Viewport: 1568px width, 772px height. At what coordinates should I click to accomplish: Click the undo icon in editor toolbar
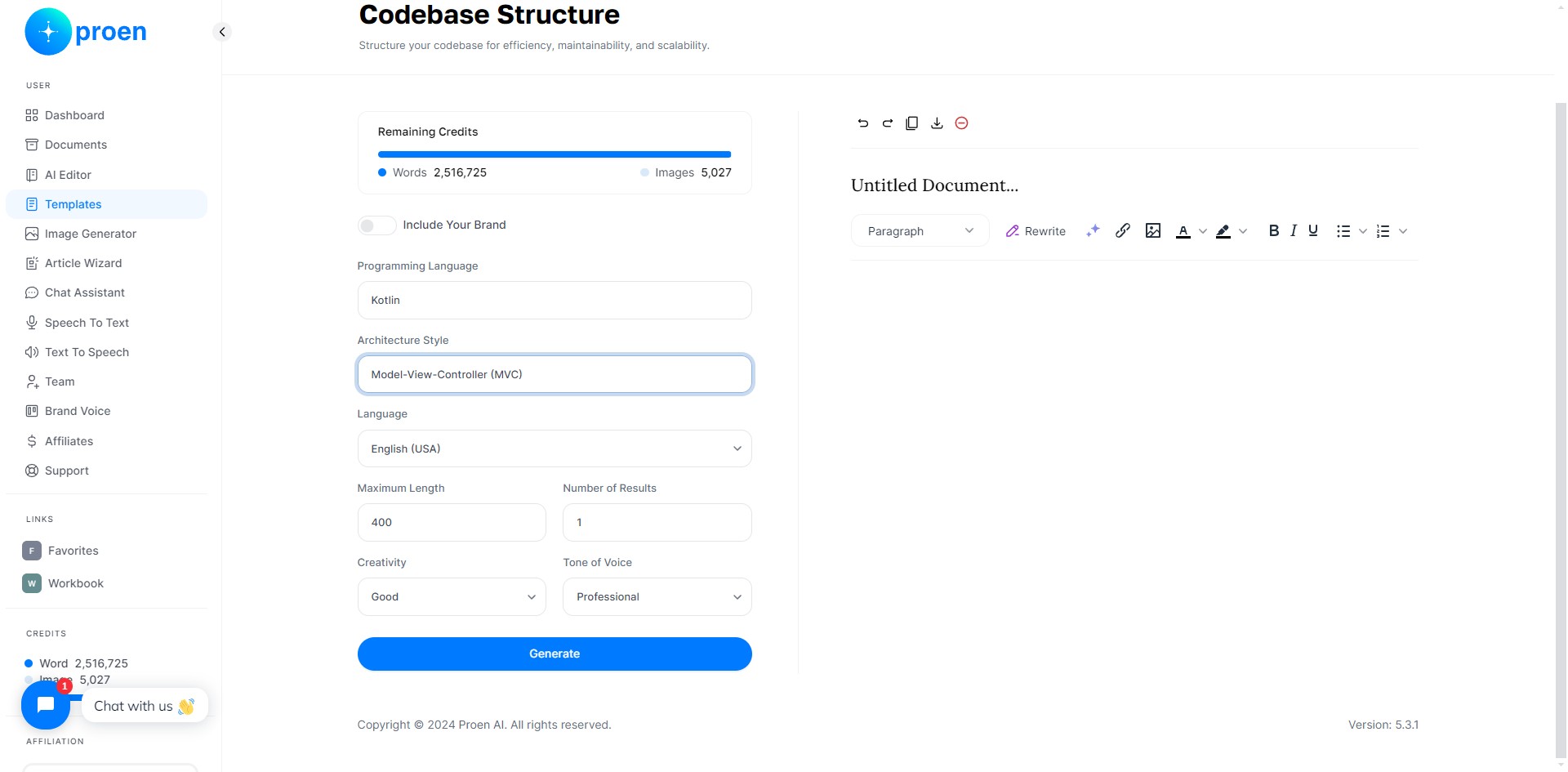[x=862, y=123]
